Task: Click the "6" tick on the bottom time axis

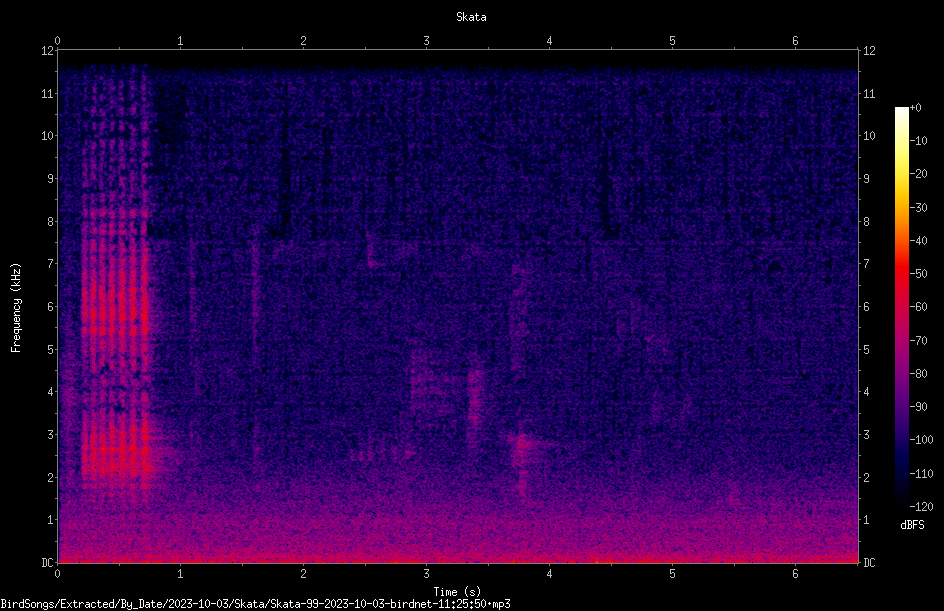Action: pyautogui.click(x=795, y=574)
